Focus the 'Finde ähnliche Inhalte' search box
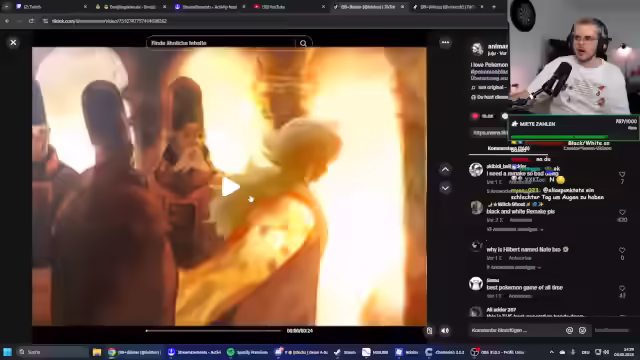The height and width of the screenshot is (360, 640). [222, 43]
